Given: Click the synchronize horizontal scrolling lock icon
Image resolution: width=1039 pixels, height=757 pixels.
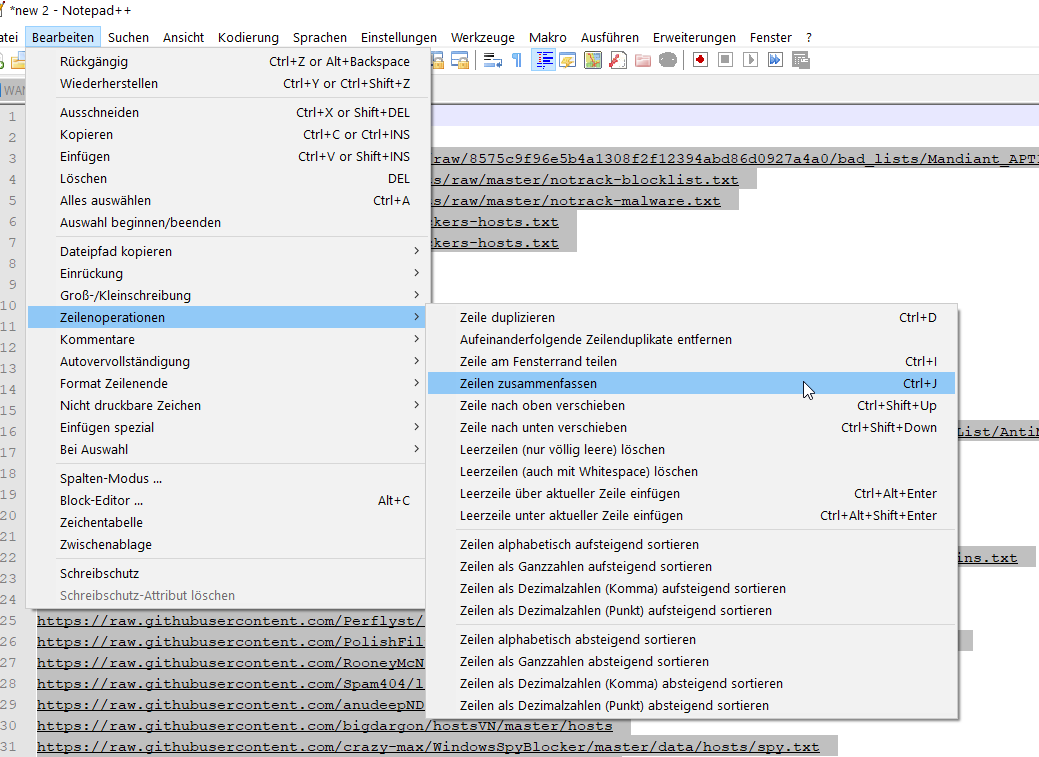Looking at the screenshot, I should click(460, 60).
